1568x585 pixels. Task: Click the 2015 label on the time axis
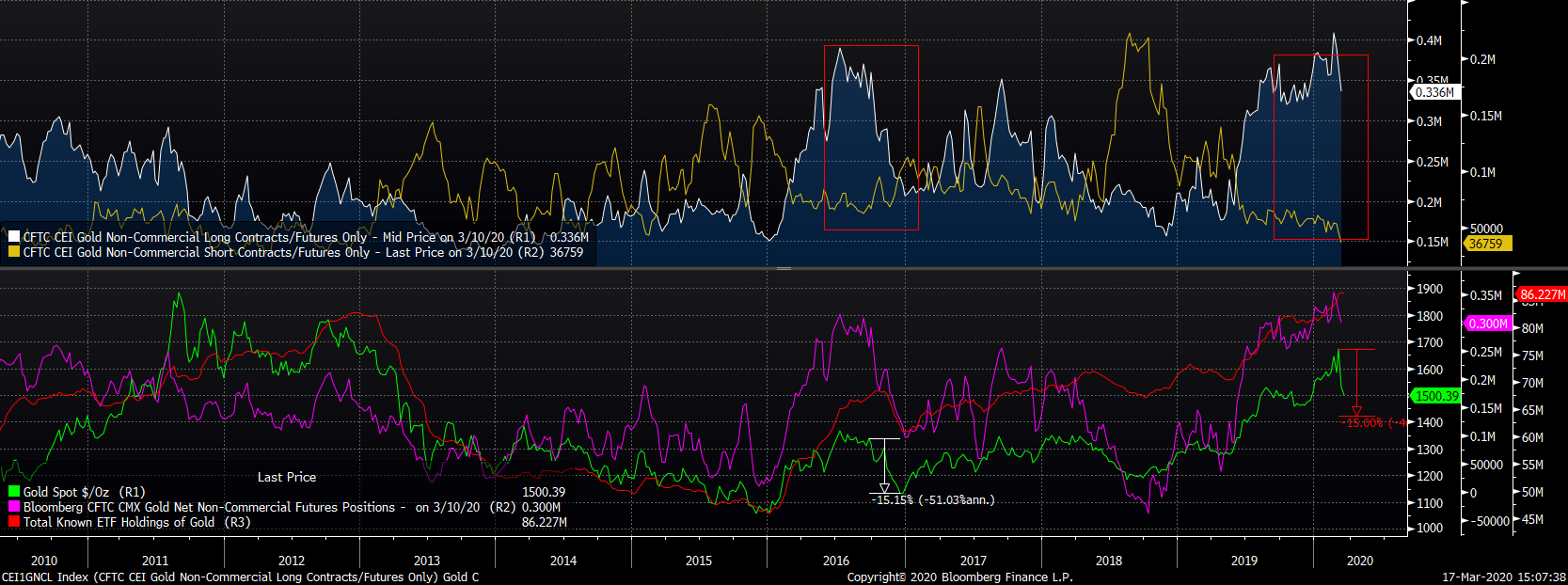pos(699,561)
